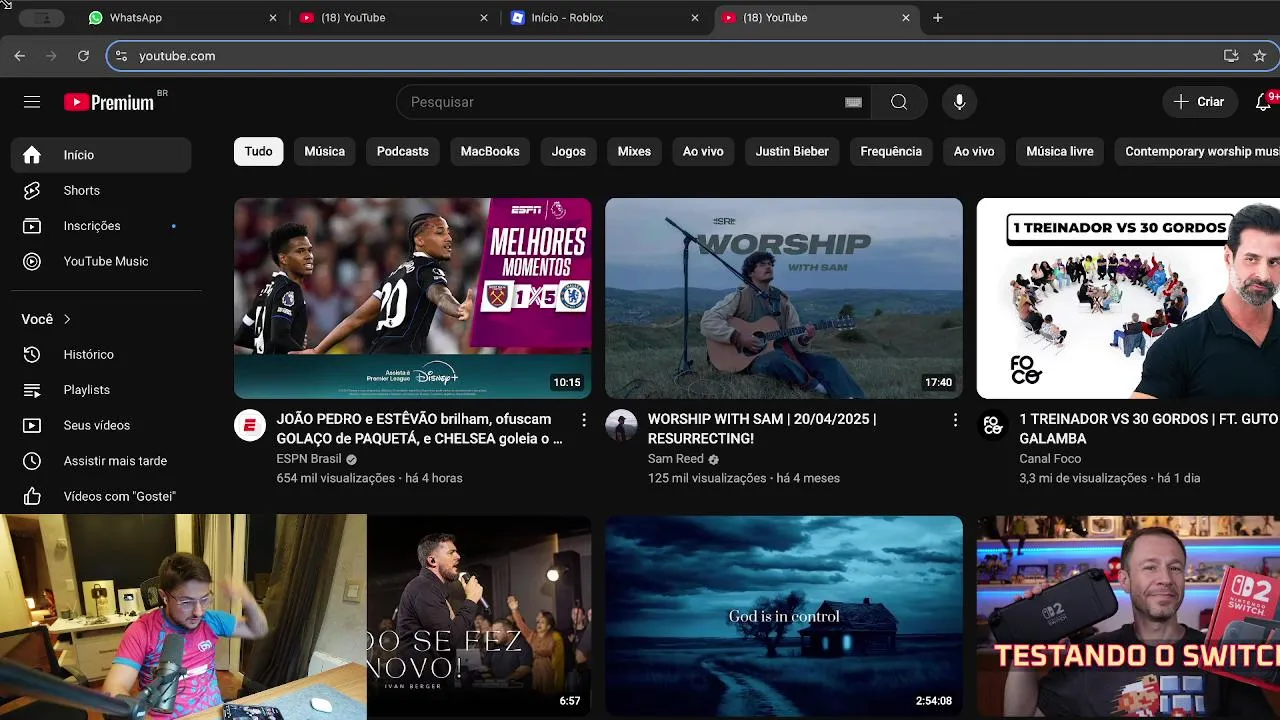Open Canal Foco channel name link
1280x720 pixels.
point(1050,459)
